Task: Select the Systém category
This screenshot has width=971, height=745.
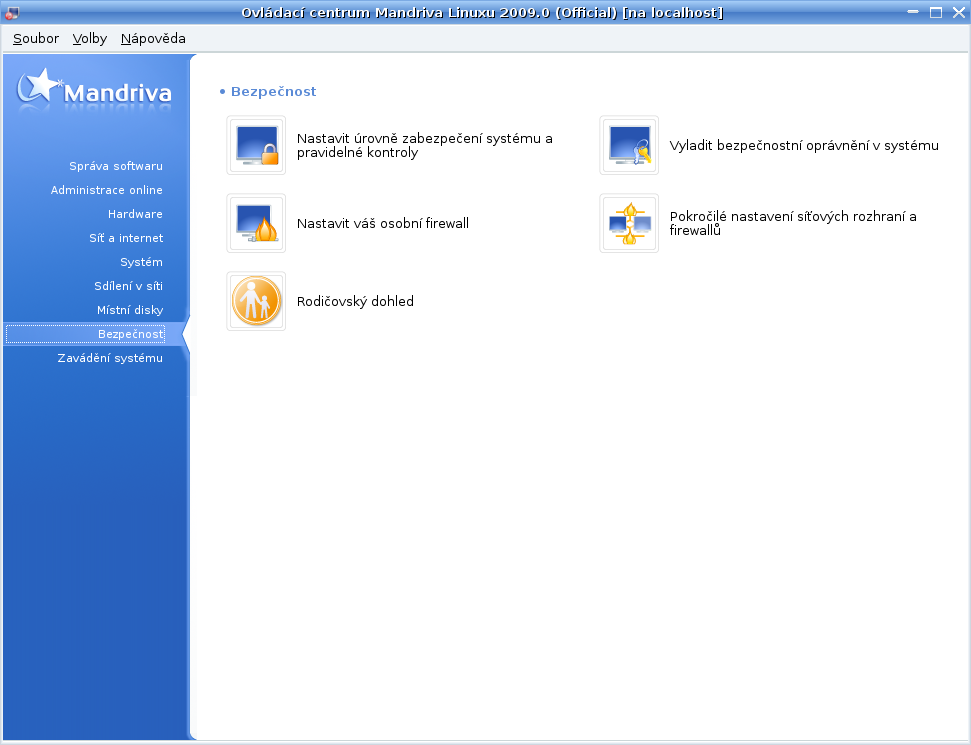Action: [x=141, y=263]
